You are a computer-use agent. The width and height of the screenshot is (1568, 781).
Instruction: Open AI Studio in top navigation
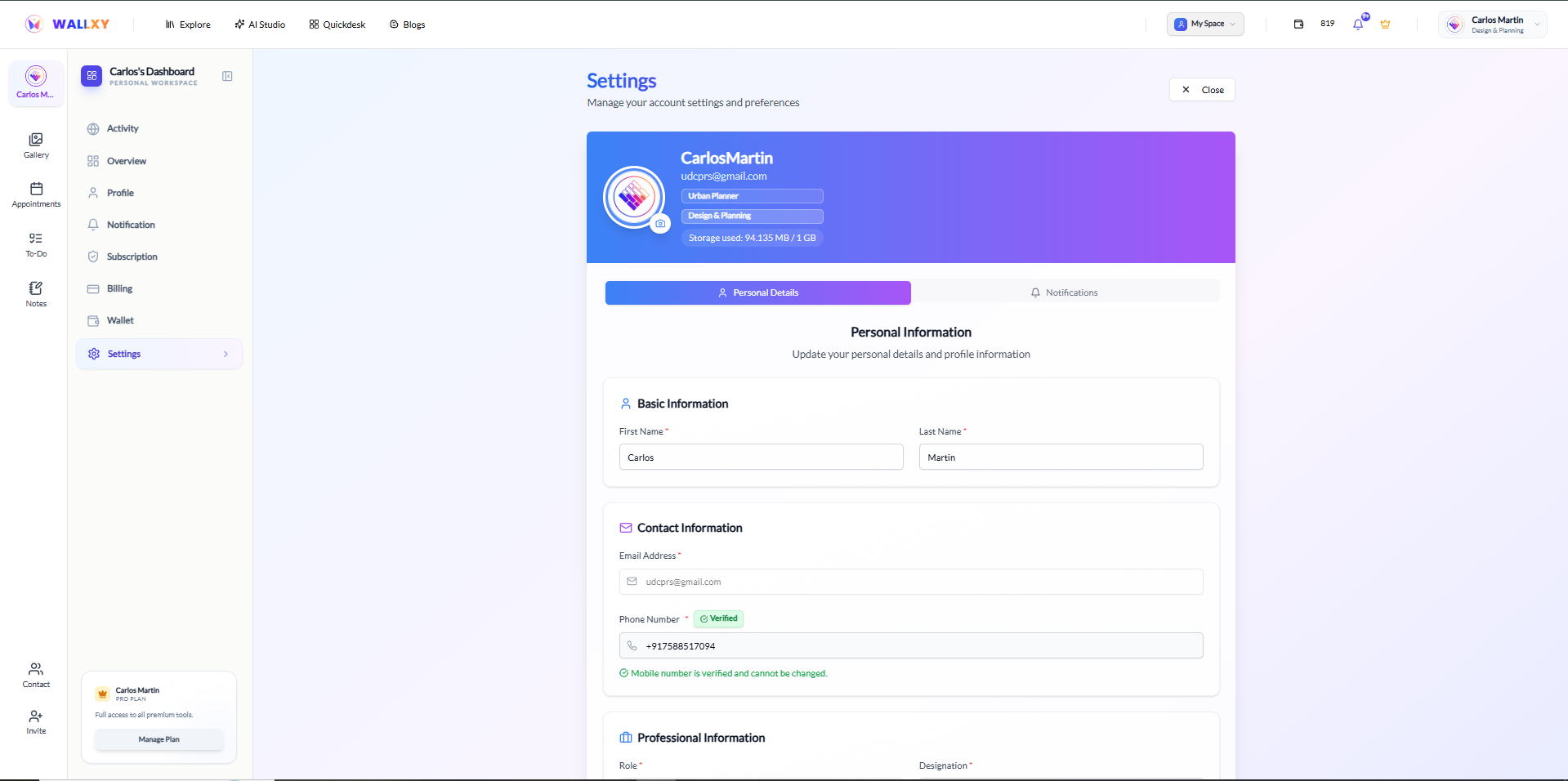click(x=260, y=25)
